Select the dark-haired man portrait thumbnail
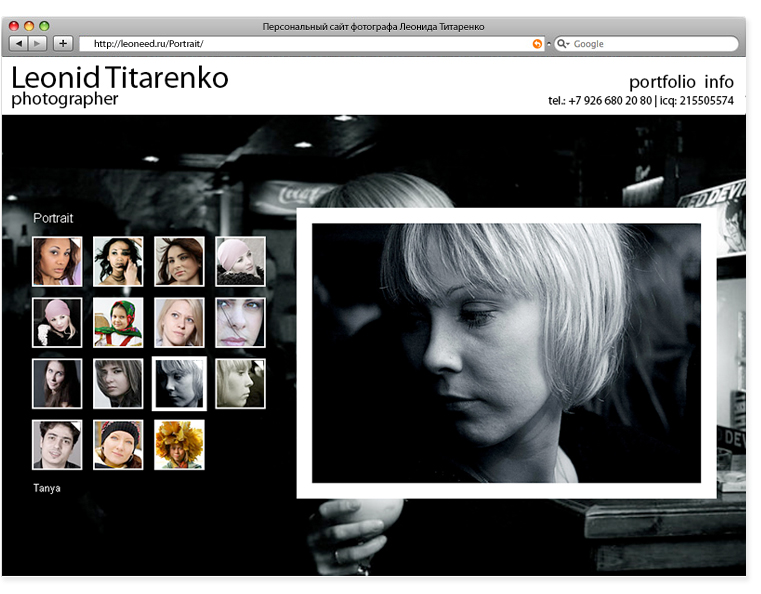761x594 pixels. point(57,444)
